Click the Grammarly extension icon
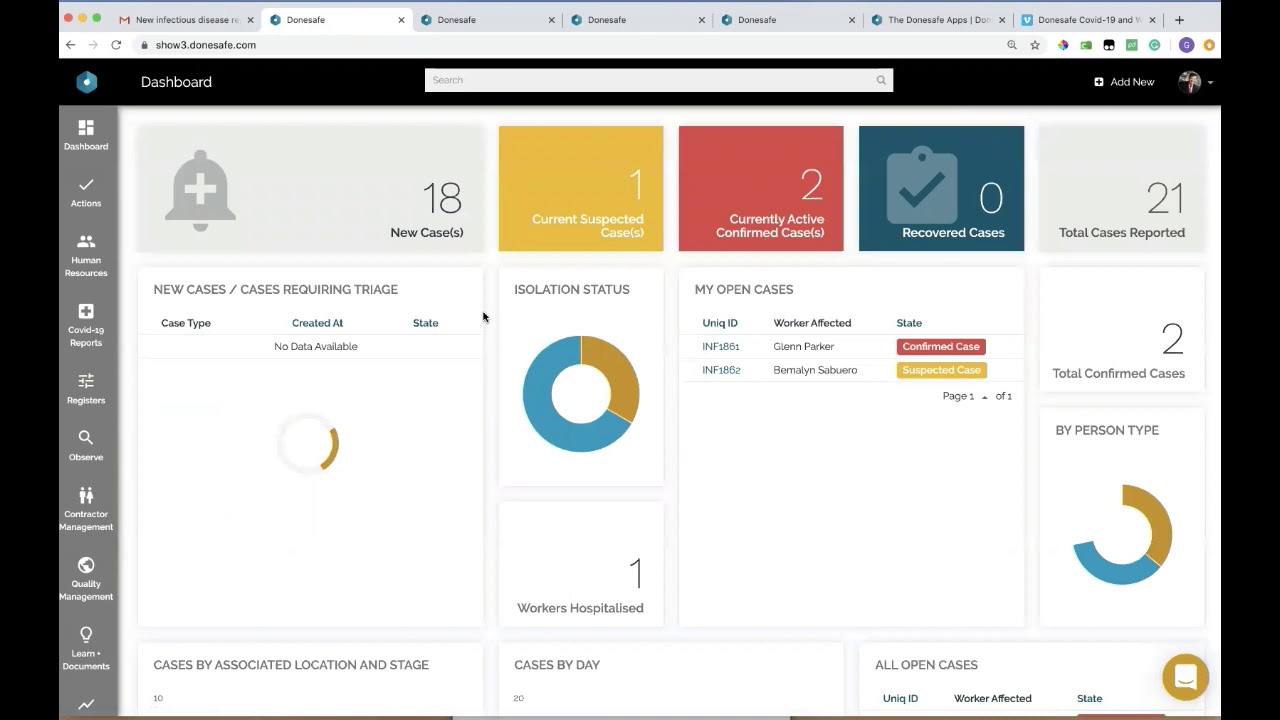Screen dimensions: 1280x720 1154,45
